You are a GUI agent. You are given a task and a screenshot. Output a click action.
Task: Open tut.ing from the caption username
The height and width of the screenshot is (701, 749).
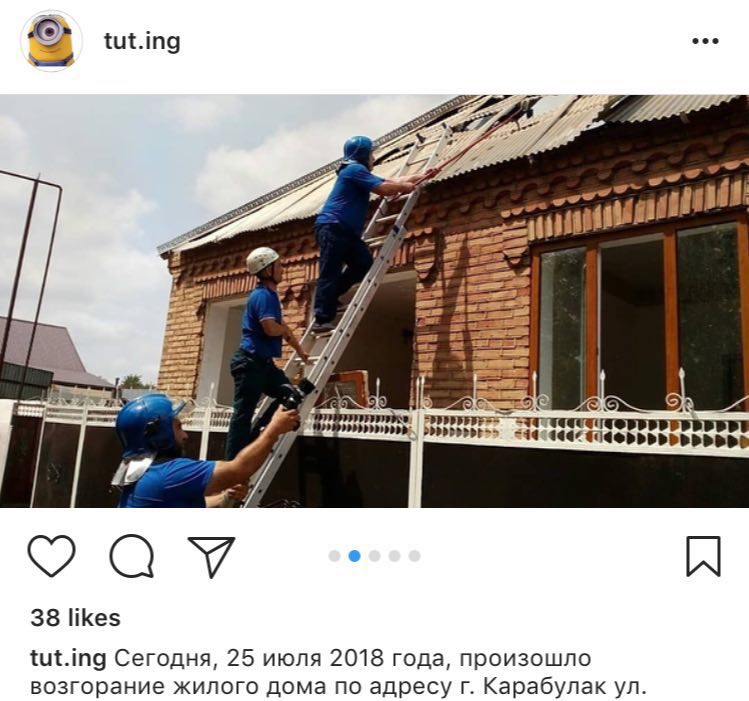pos(68,659)
